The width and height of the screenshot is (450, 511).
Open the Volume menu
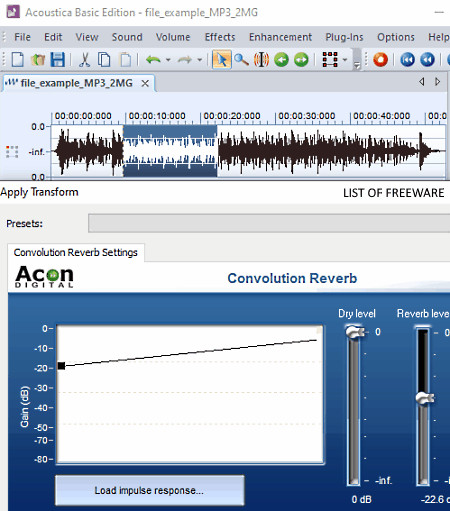click(173, 37)
